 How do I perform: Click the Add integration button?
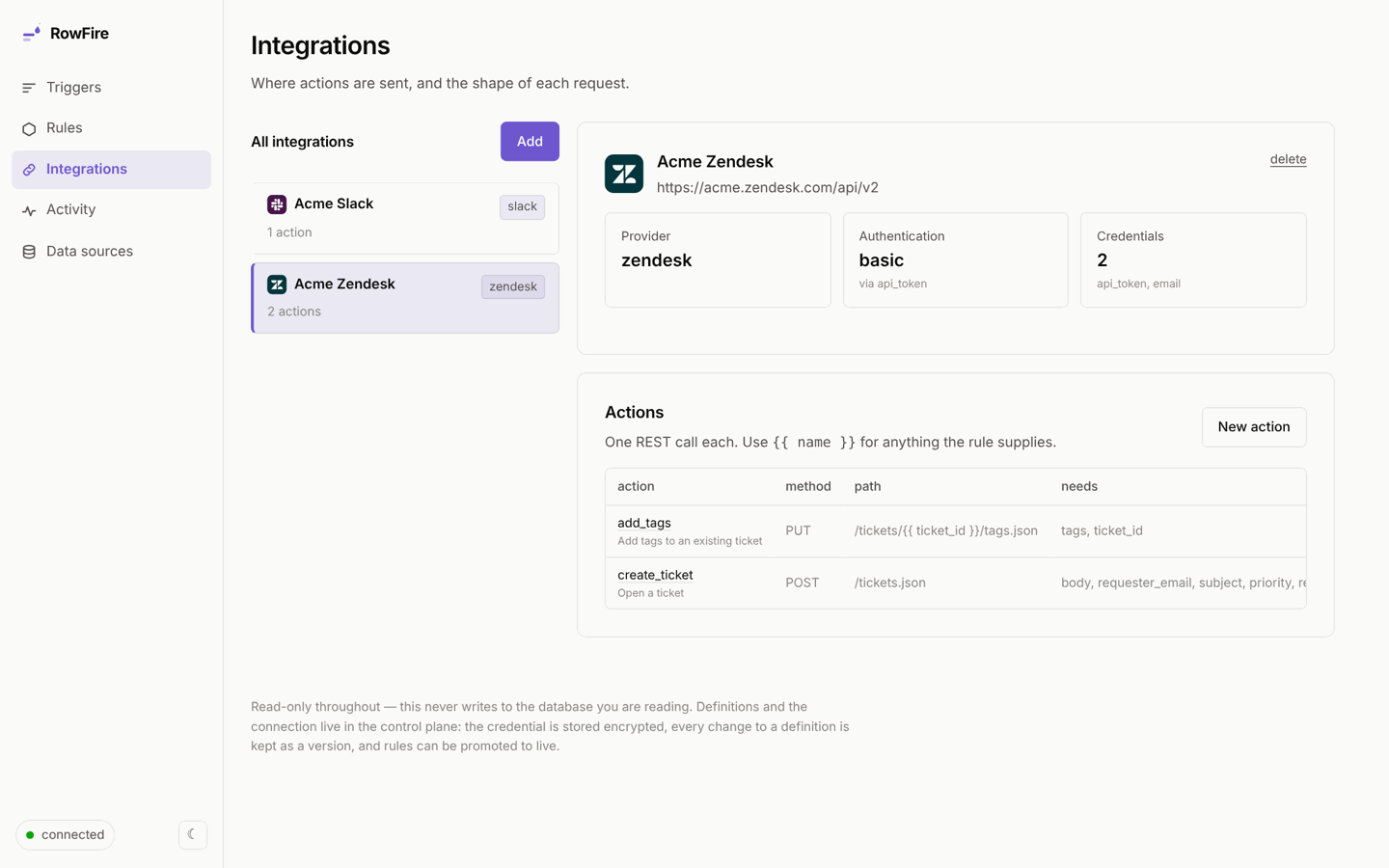point(530,142)
